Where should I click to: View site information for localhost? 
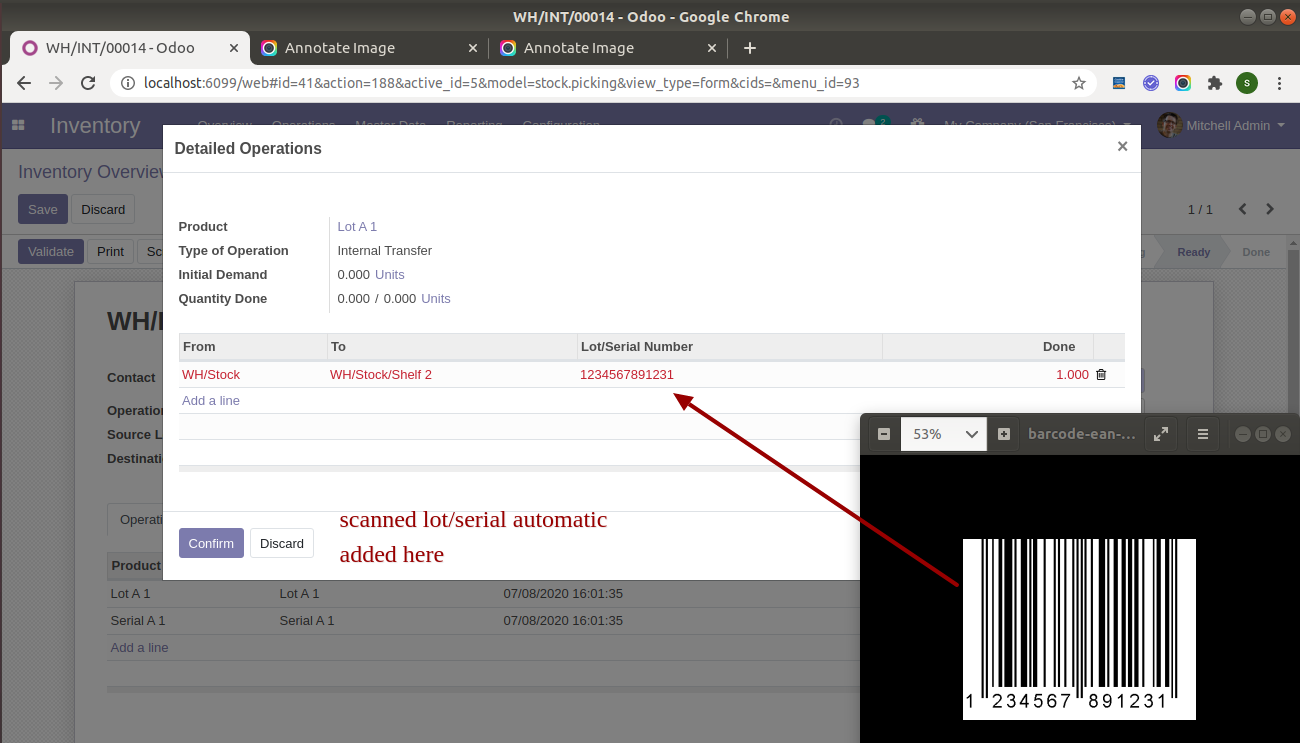tap(128, 83)
